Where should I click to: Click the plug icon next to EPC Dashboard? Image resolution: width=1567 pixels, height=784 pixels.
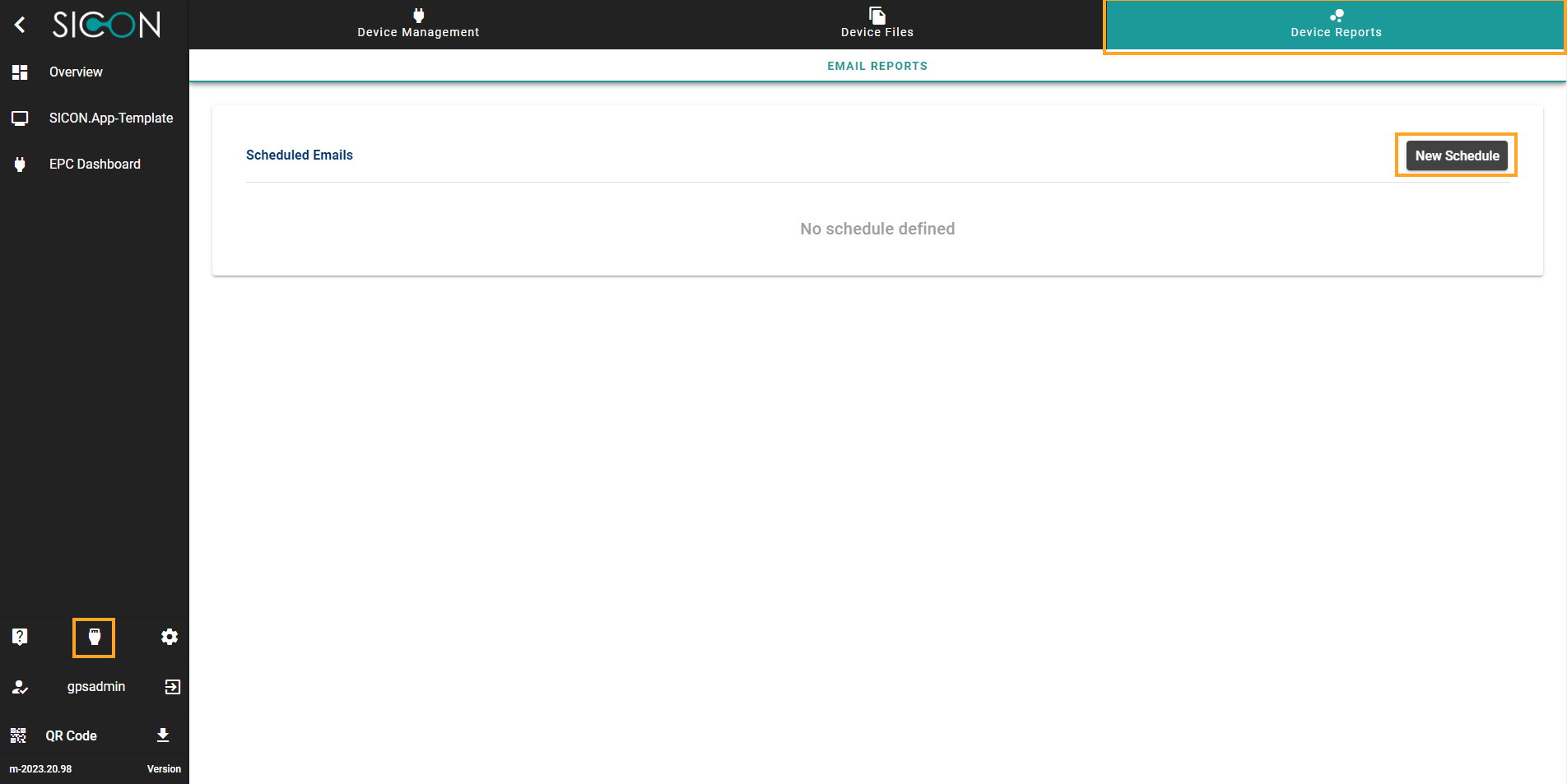(19, 164)
